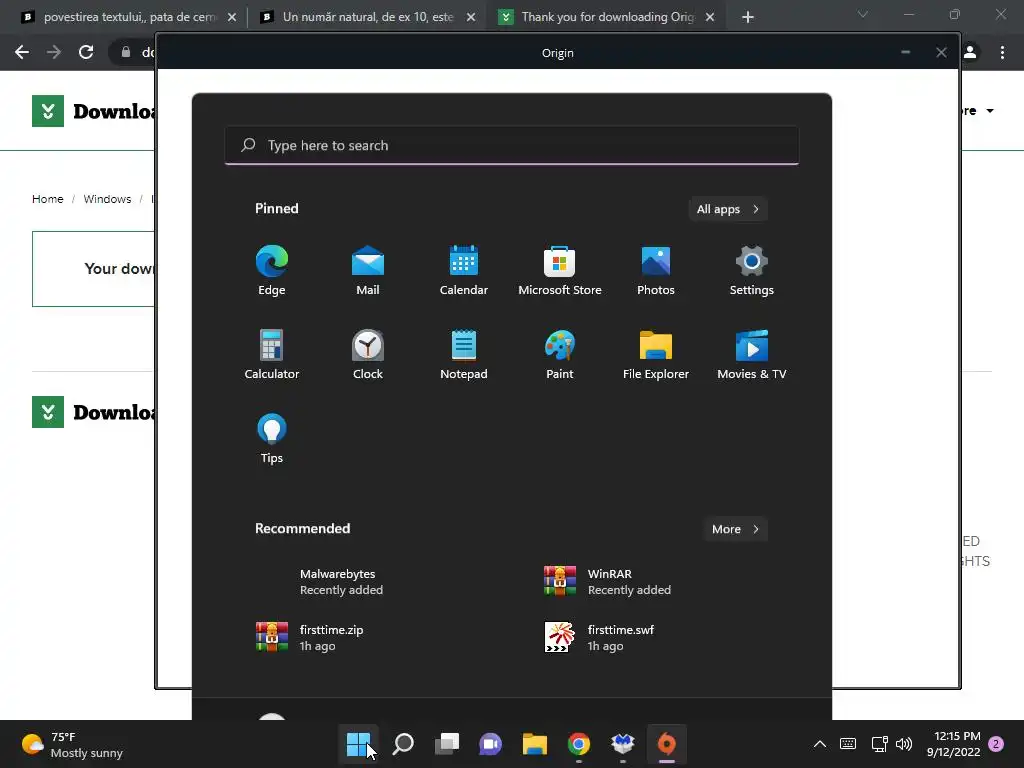
Task: Open File Explorer in pinned apps
Action: click(x=656, y=355)
